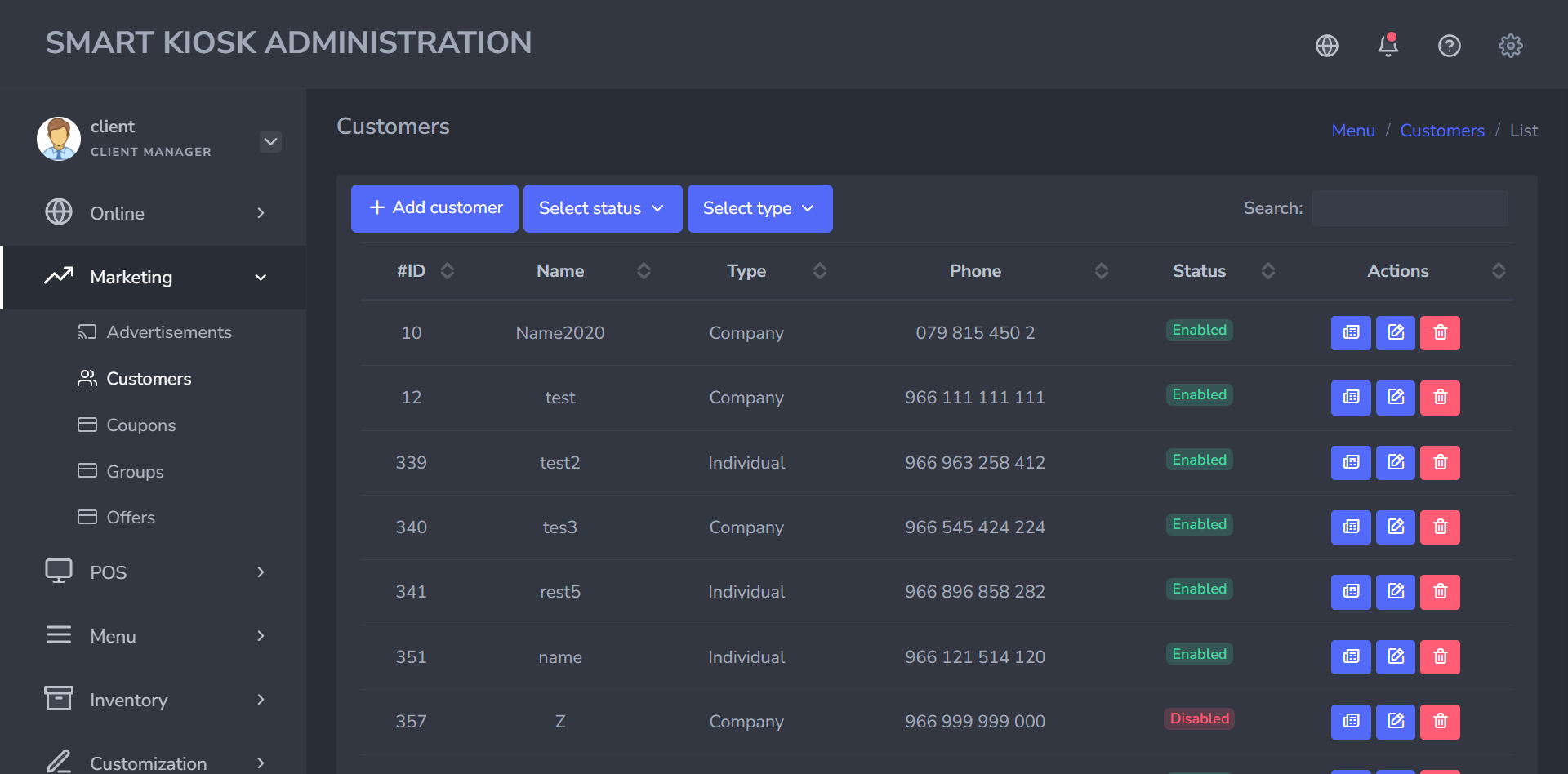Screen dimensions: 1568x774
Task: Expand the Customization sidebar menu
Action: click(154, 763)
